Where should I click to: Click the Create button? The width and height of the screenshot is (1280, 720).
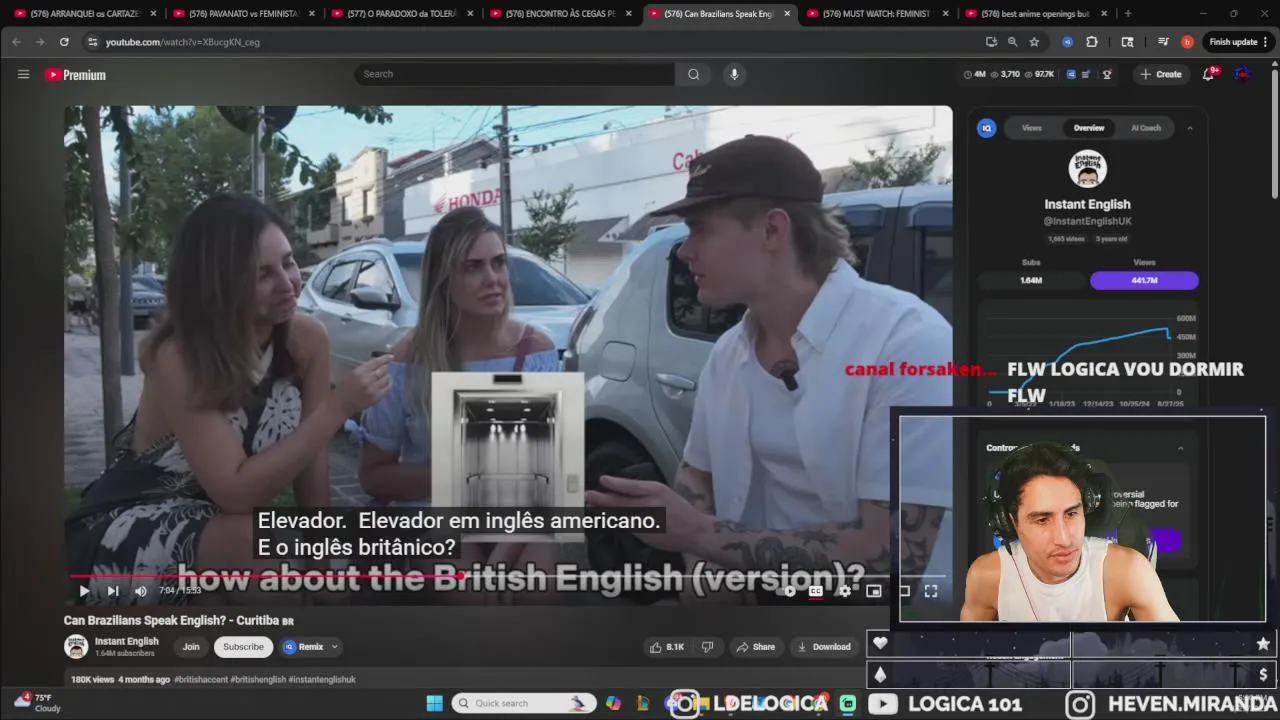pyautogui.click(x=1161, y=74)
